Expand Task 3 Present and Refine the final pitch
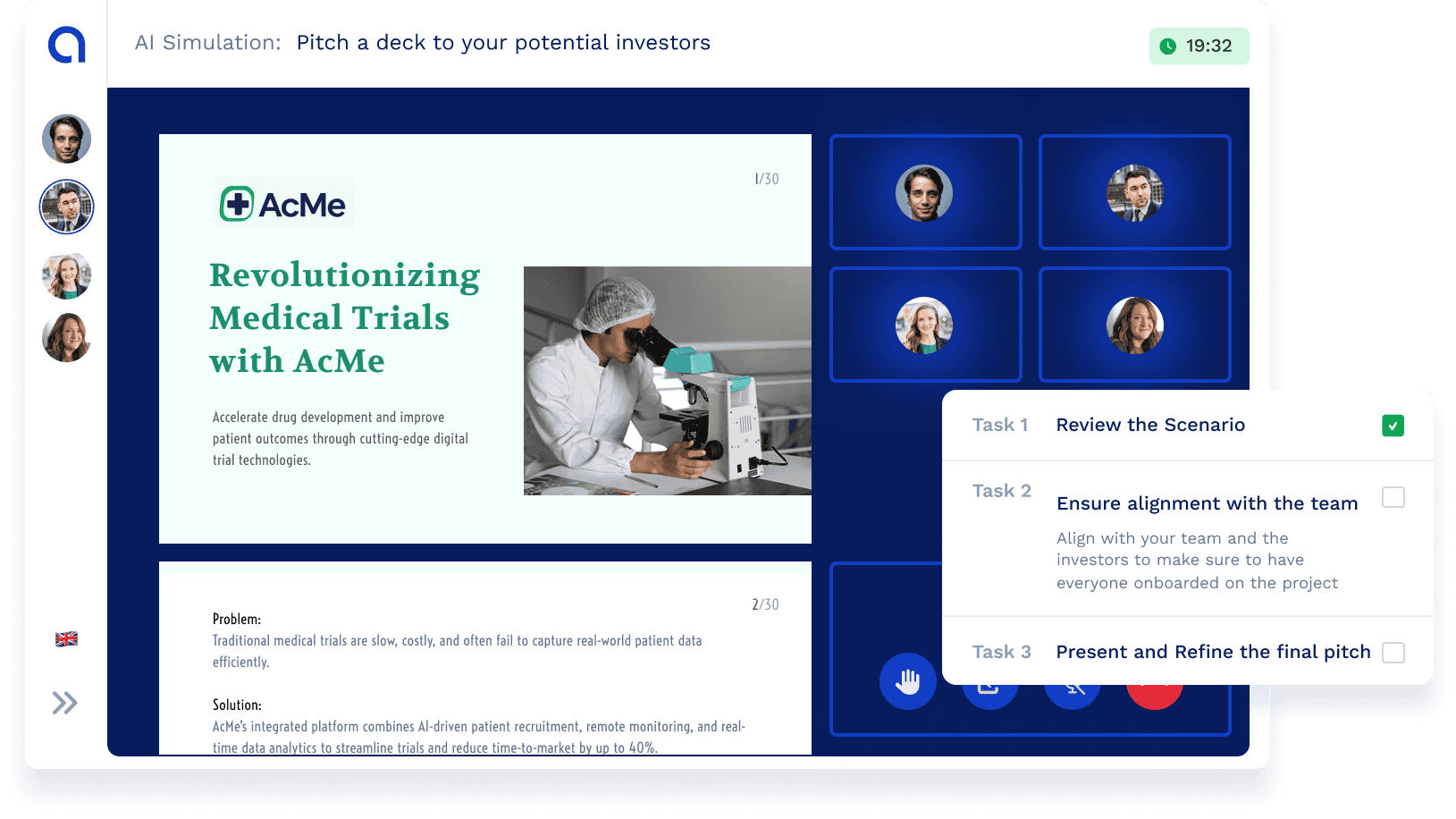This screenshot has height=819, width=1456. (1212, 652)
